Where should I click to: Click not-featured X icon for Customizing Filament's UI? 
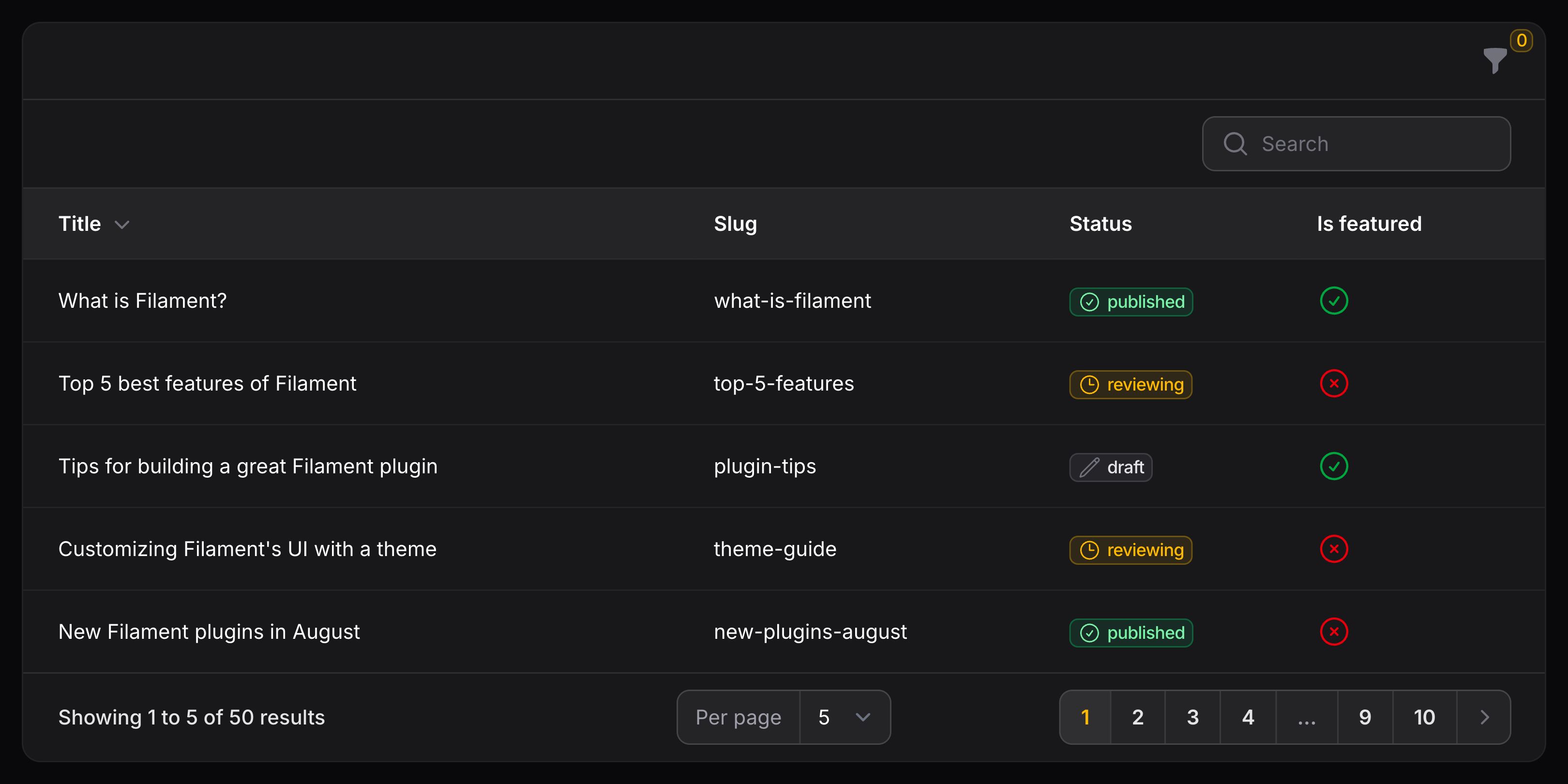pyautogui.click(x=1334, y=549)
